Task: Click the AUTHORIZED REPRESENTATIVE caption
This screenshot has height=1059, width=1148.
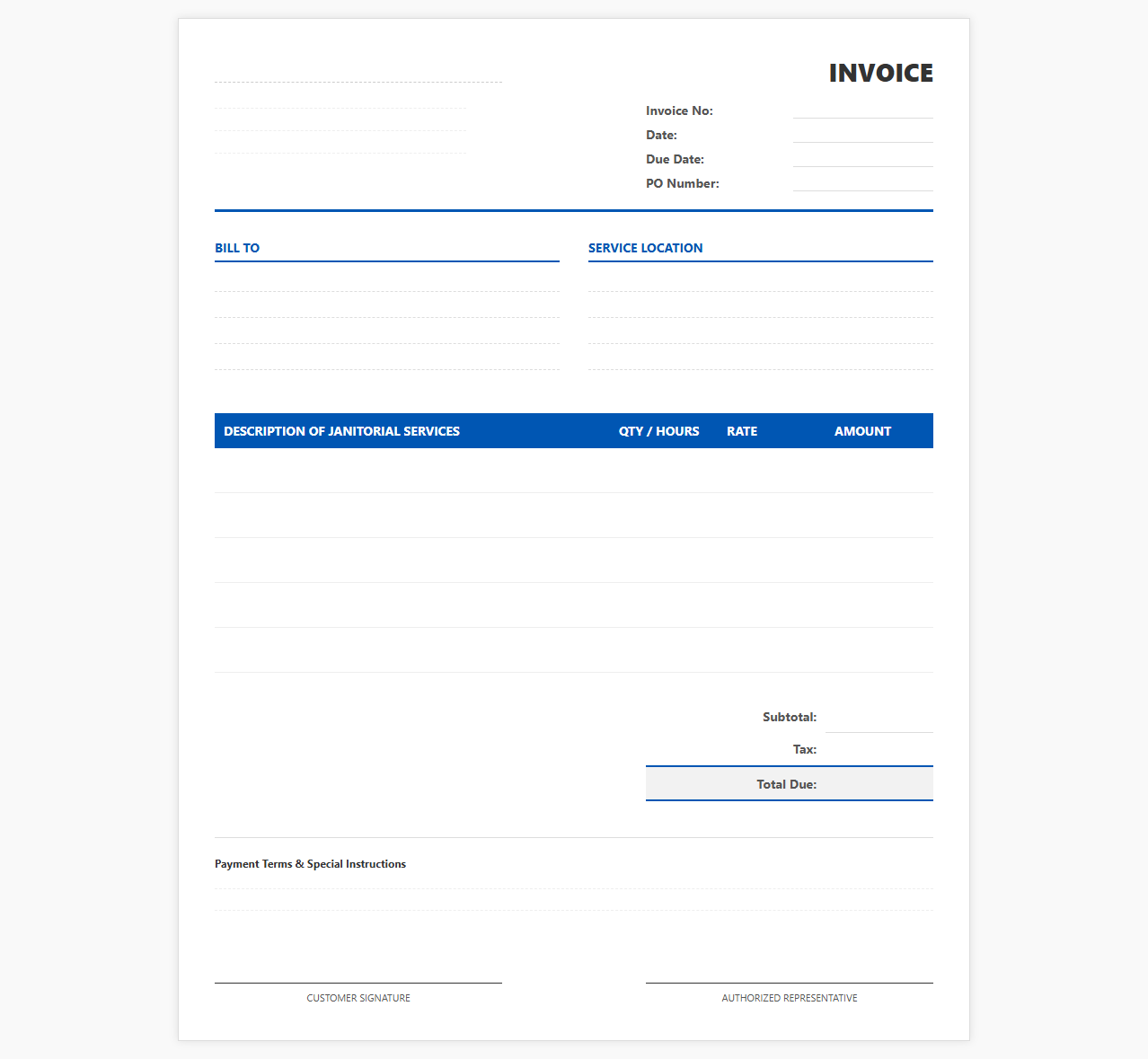Action: (x=790, y=998)
